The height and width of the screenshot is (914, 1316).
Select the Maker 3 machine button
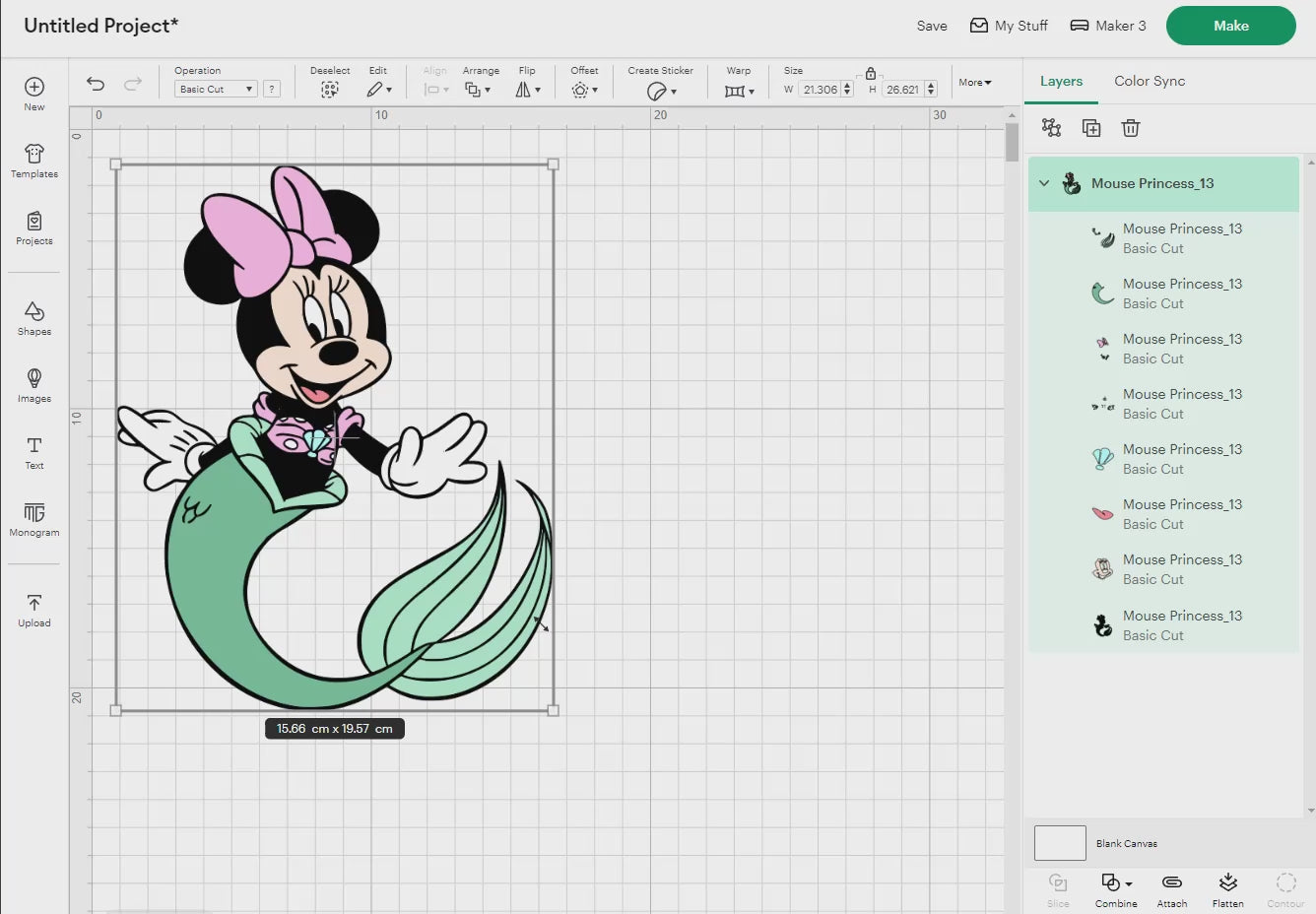pyautogui.click(x=1108, y=26)
